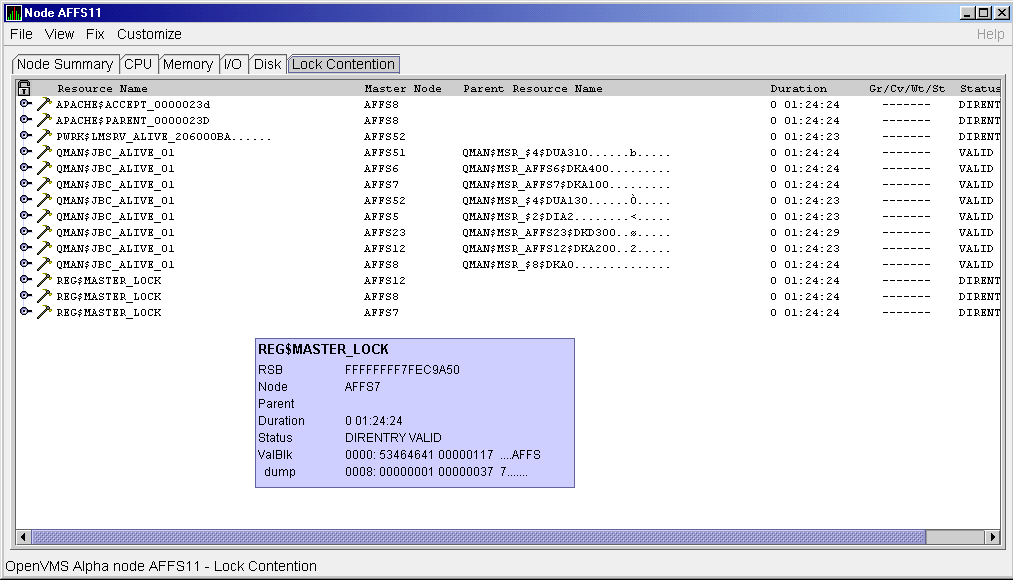
Task: Expand QMAN$JBC_ALIVE_01 row mastered by AFFS12
Action: [25, 248]
